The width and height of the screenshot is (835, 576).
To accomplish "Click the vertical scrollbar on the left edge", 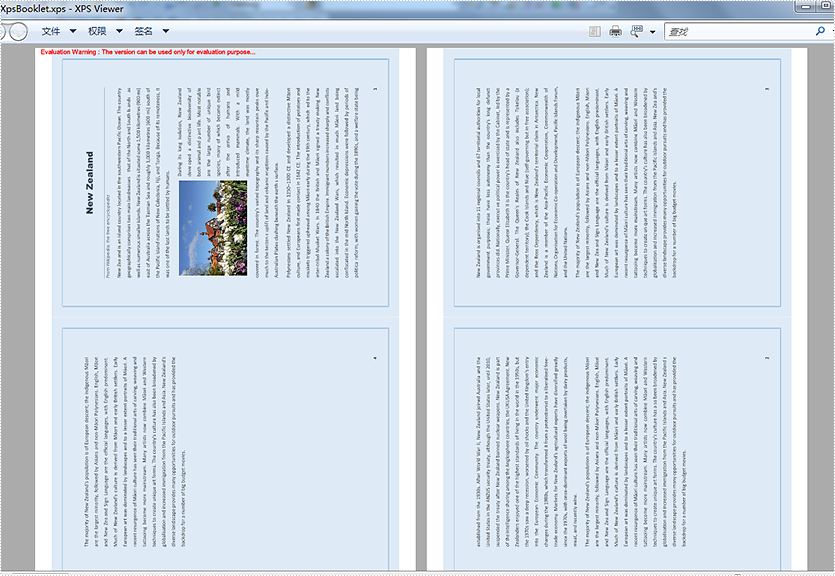I will (5, 300).
